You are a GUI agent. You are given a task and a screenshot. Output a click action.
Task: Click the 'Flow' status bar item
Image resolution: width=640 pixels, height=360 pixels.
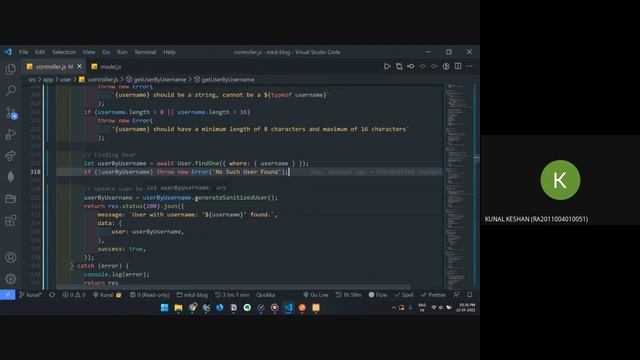[378, 295]
